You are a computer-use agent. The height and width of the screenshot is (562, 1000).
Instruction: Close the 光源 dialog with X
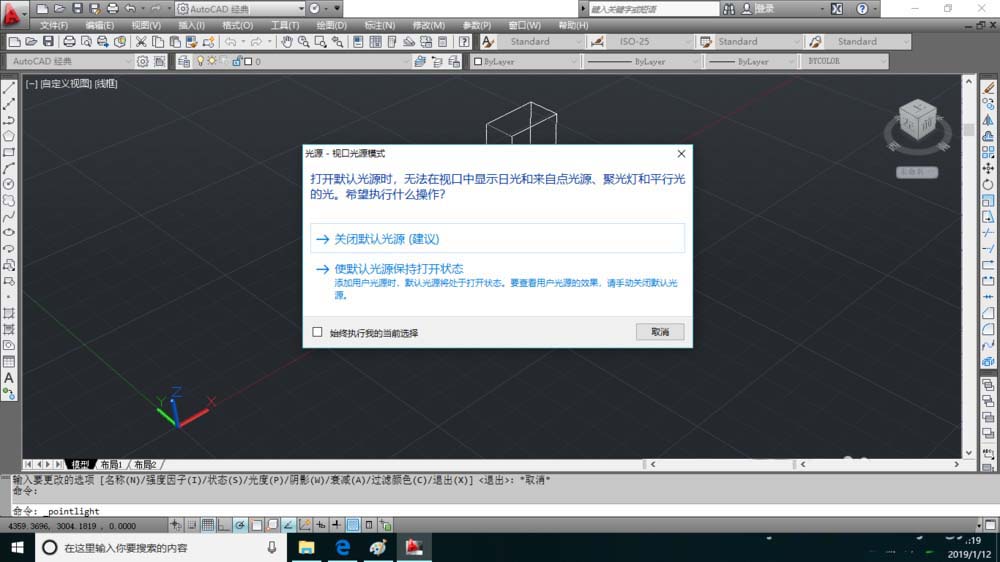click(681, 154)
